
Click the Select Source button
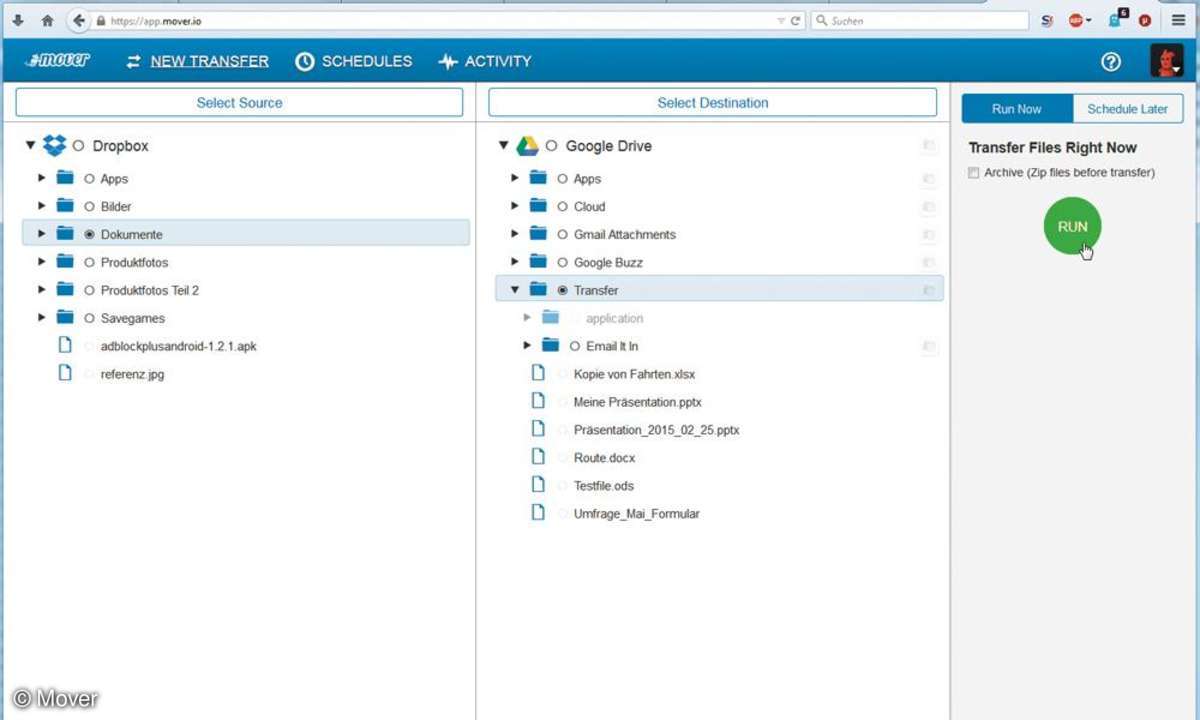coord(239,102)
